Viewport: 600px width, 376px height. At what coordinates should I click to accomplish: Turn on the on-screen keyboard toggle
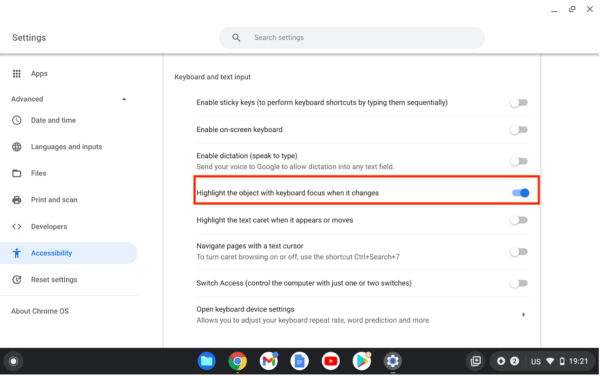coord(519,130)
